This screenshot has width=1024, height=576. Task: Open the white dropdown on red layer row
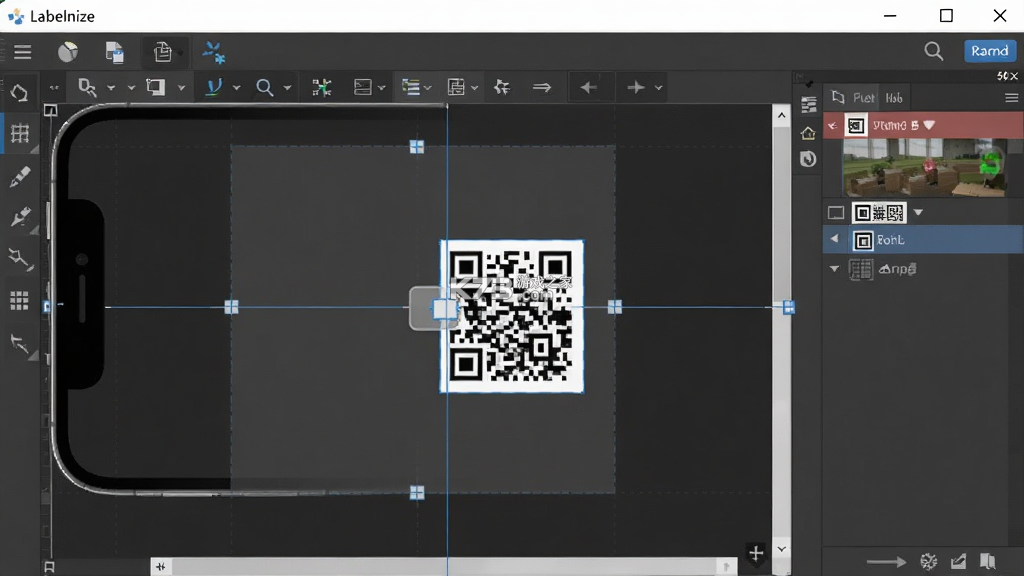tap(929, 125)
